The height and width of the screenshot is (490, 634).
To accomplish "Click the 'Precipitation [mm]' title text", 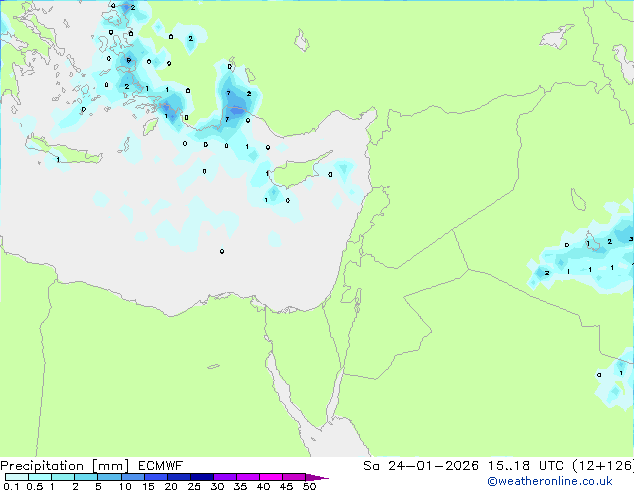I will point(64,466).
